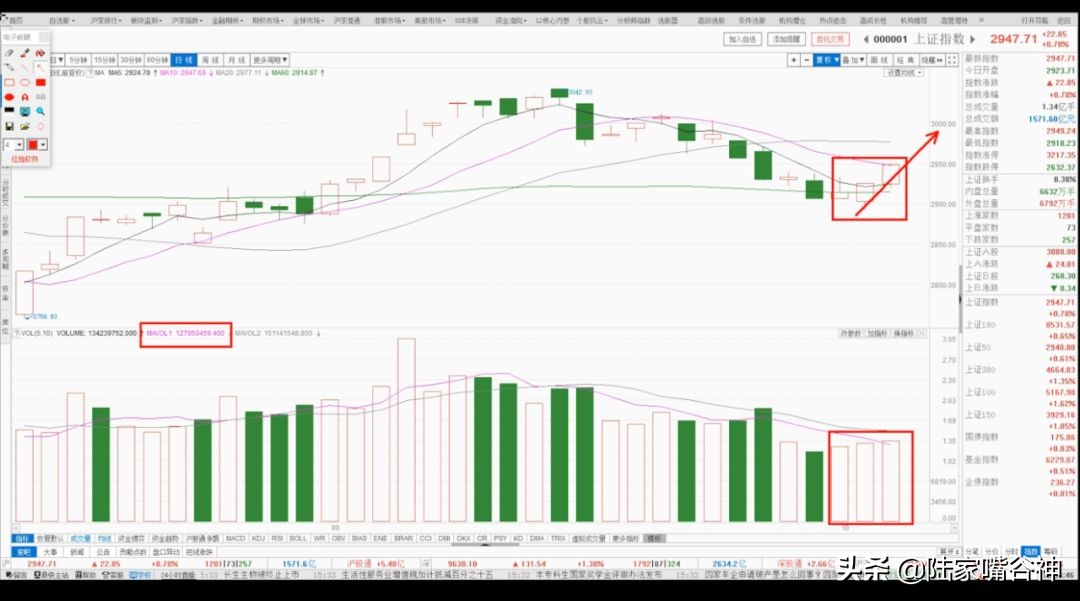Select the pen drawing tool in annotation palette

[9, 53]
